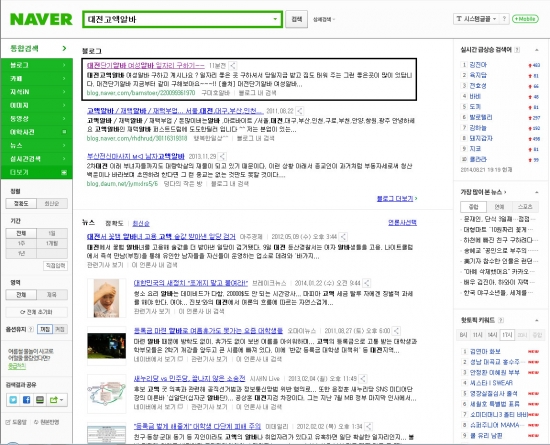
Task: Click share icon beside the 고액알바 / 재택알바 result
Action: click(x=300, y=111)
